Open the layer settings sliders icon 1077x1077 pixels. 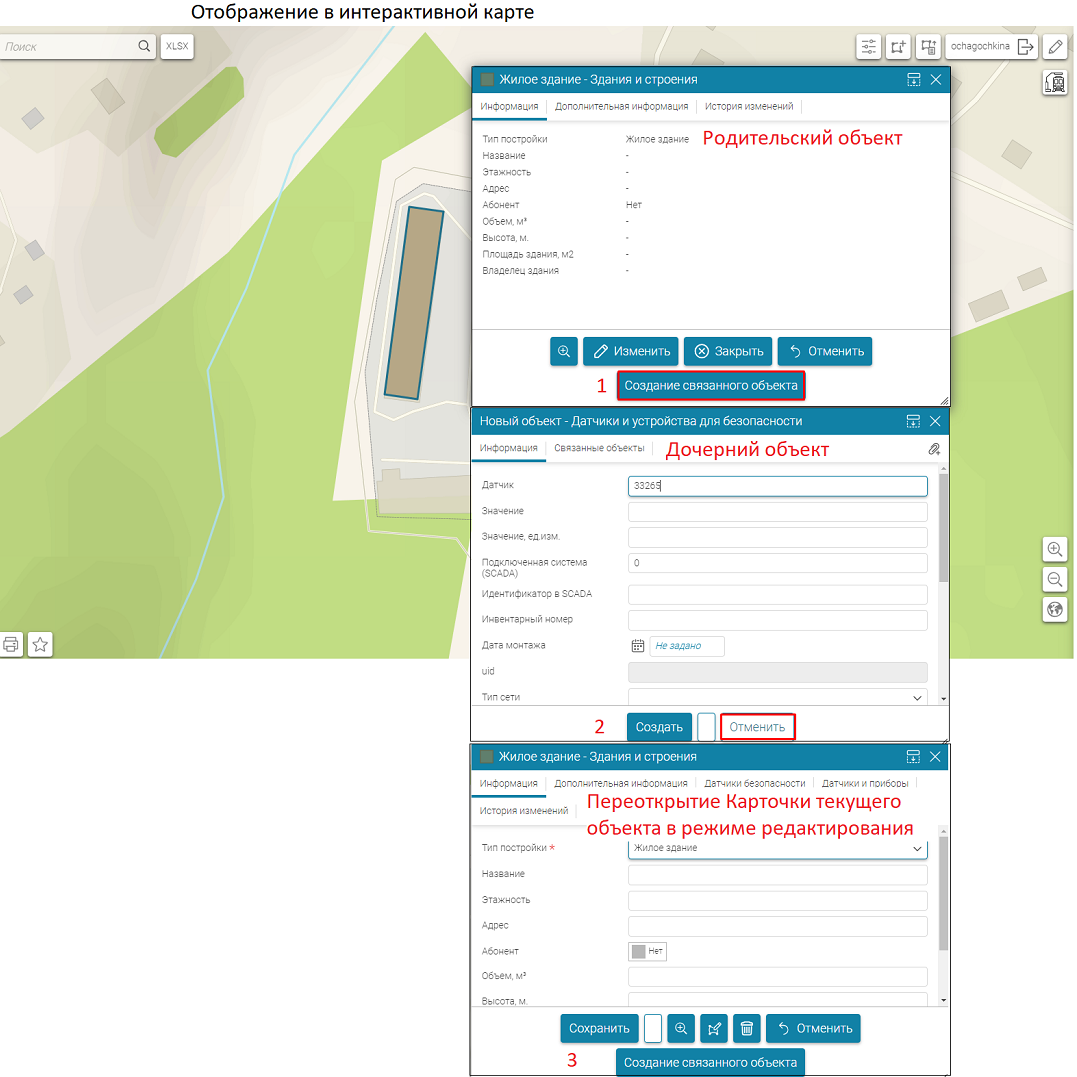coord(868,47)
